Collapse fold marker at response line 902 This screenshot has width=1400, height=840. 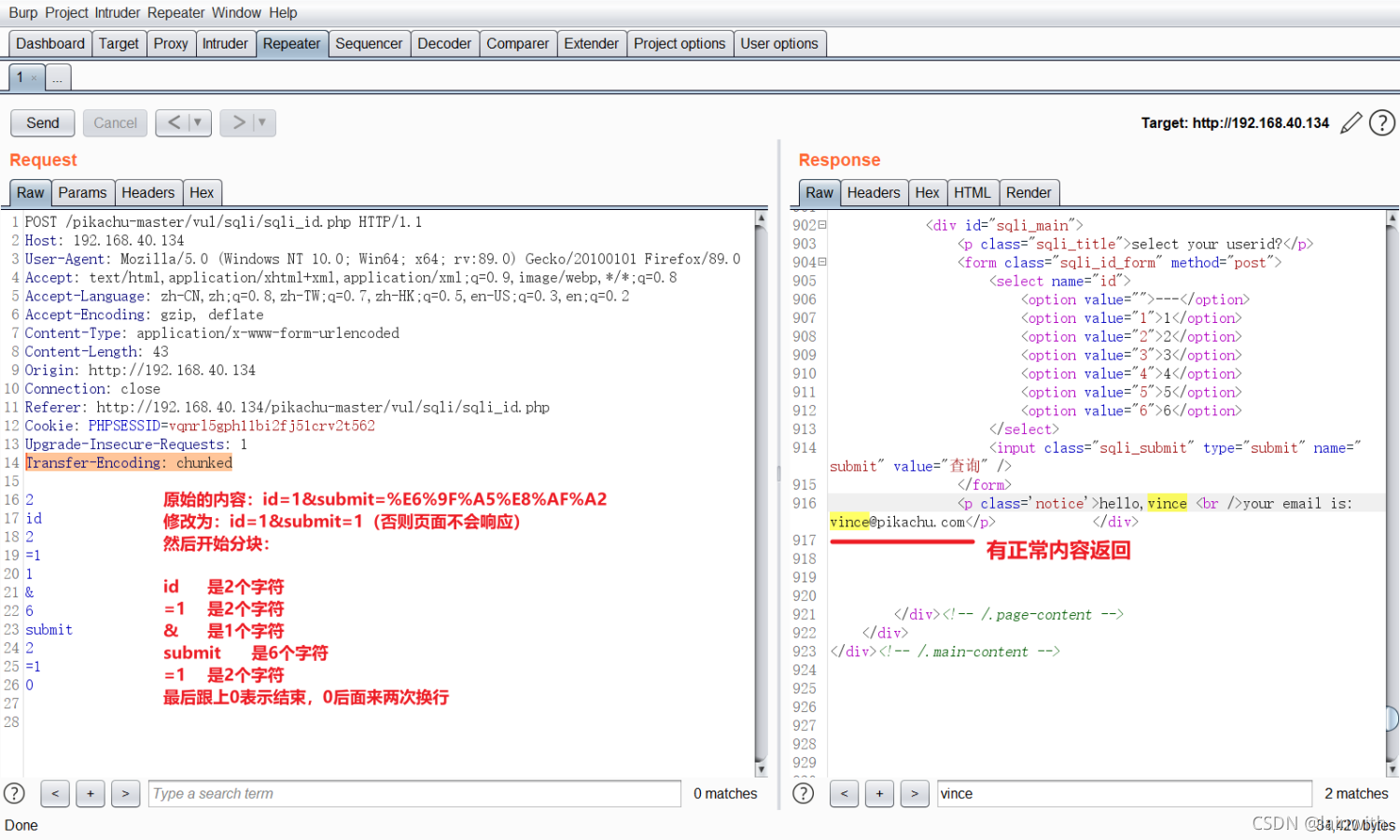click(822, 225)
